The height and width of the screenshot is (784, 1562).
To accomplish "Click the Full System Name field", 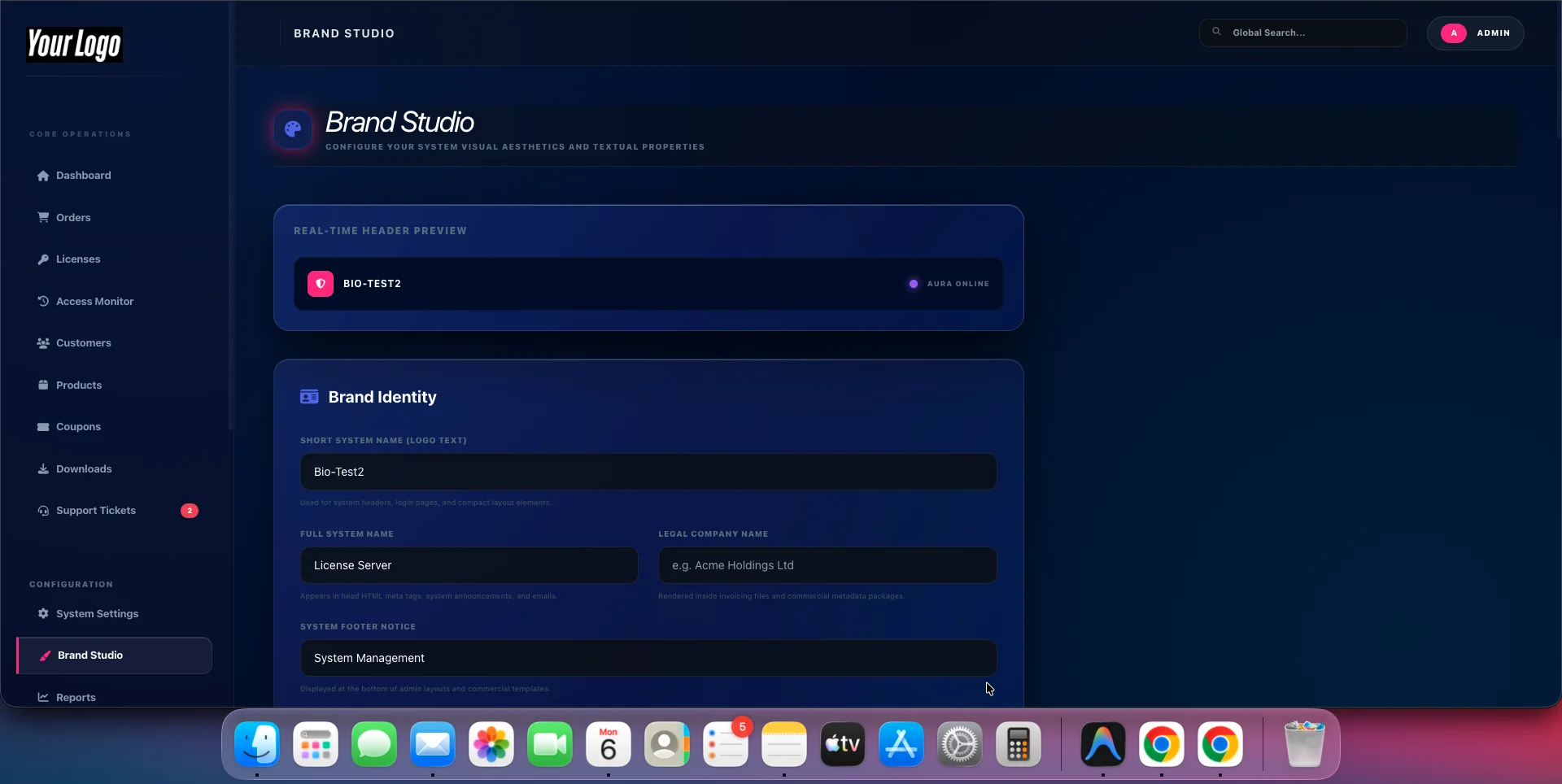I will pyautogui.click(x=469, y=565).
